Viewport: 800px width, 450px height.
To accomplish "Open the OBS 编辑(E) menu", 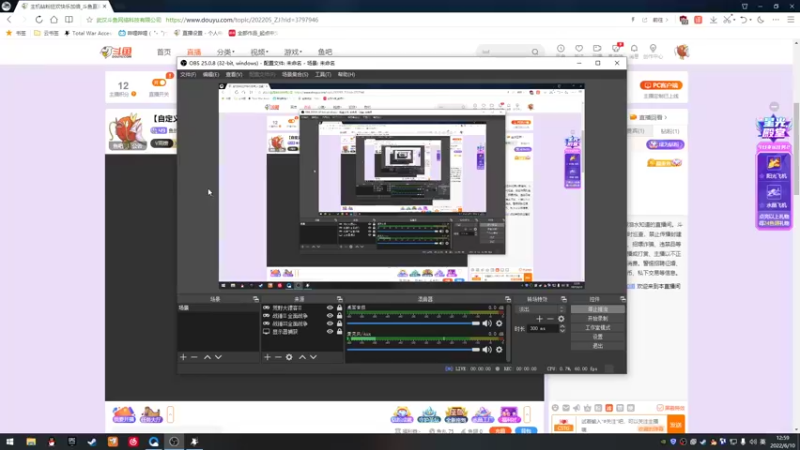I will click(x=211, y=74).
